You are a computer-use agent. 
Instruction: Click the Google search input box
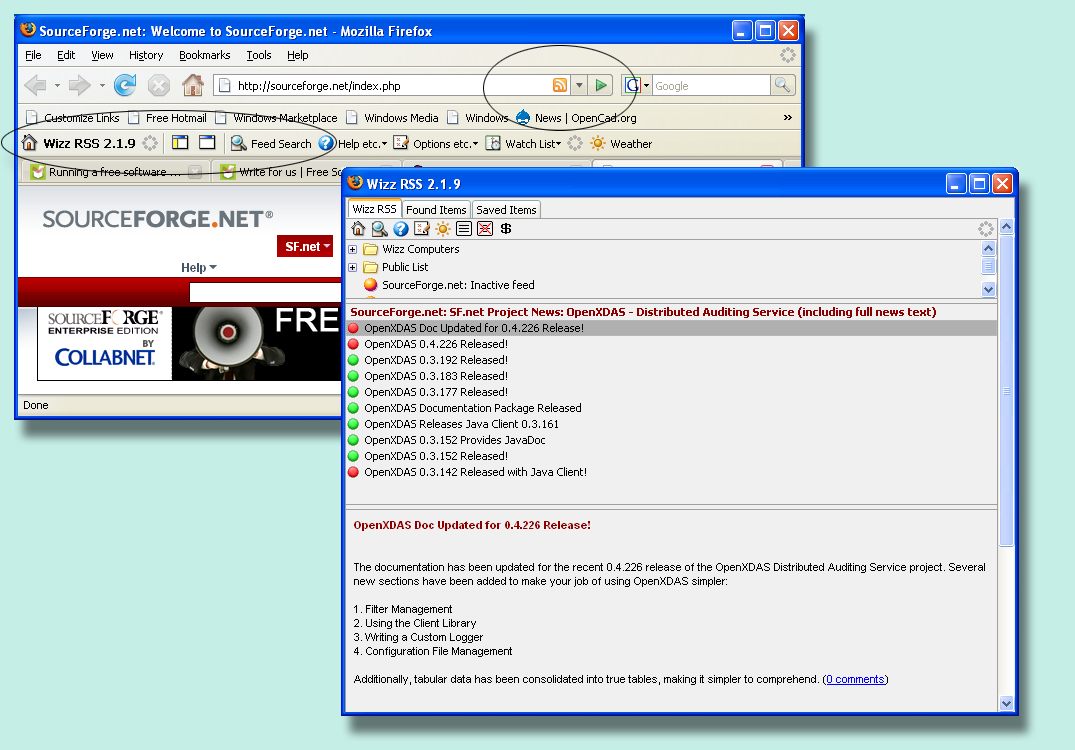pos(711,86)
